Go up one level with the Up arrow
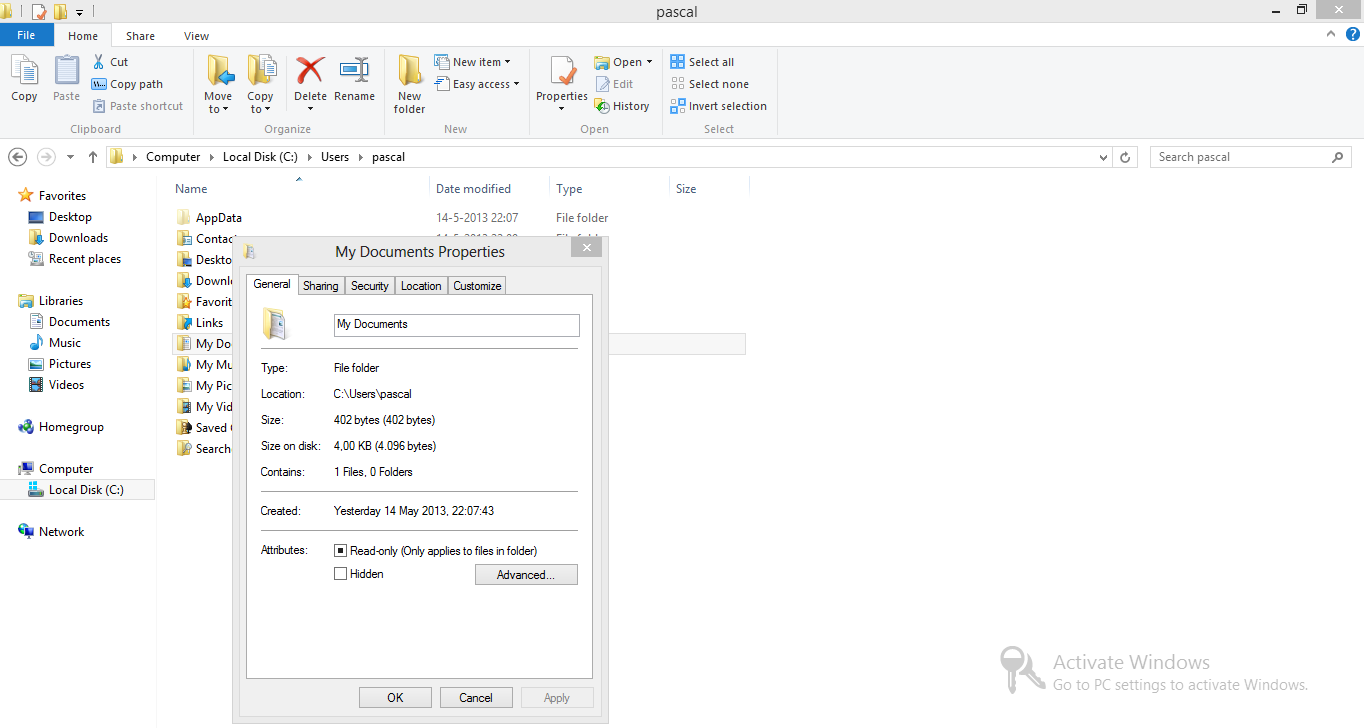1364x728 pixels. click(93, 157)
